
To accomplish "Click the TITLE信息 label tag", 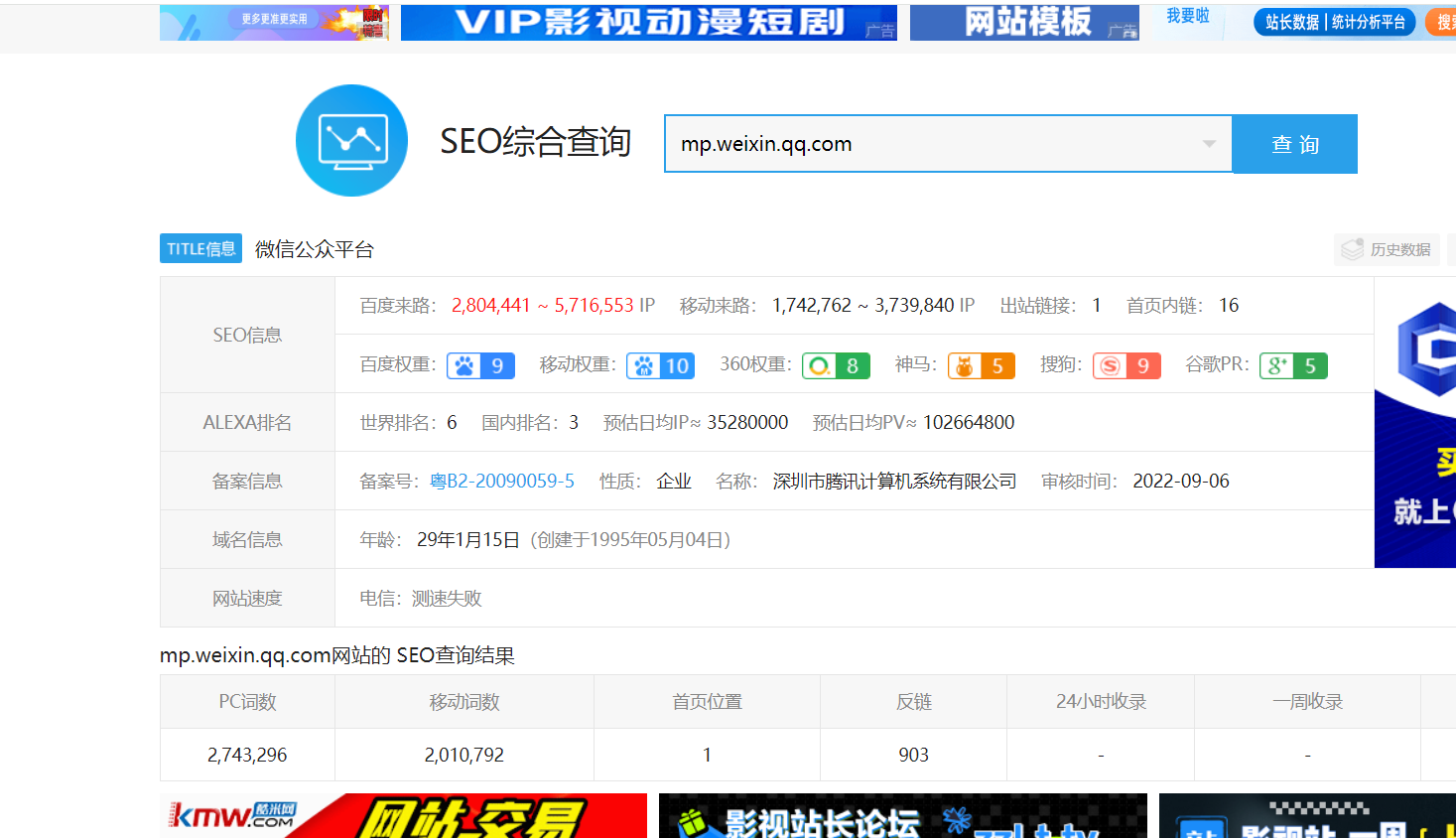I will (200, 249).
